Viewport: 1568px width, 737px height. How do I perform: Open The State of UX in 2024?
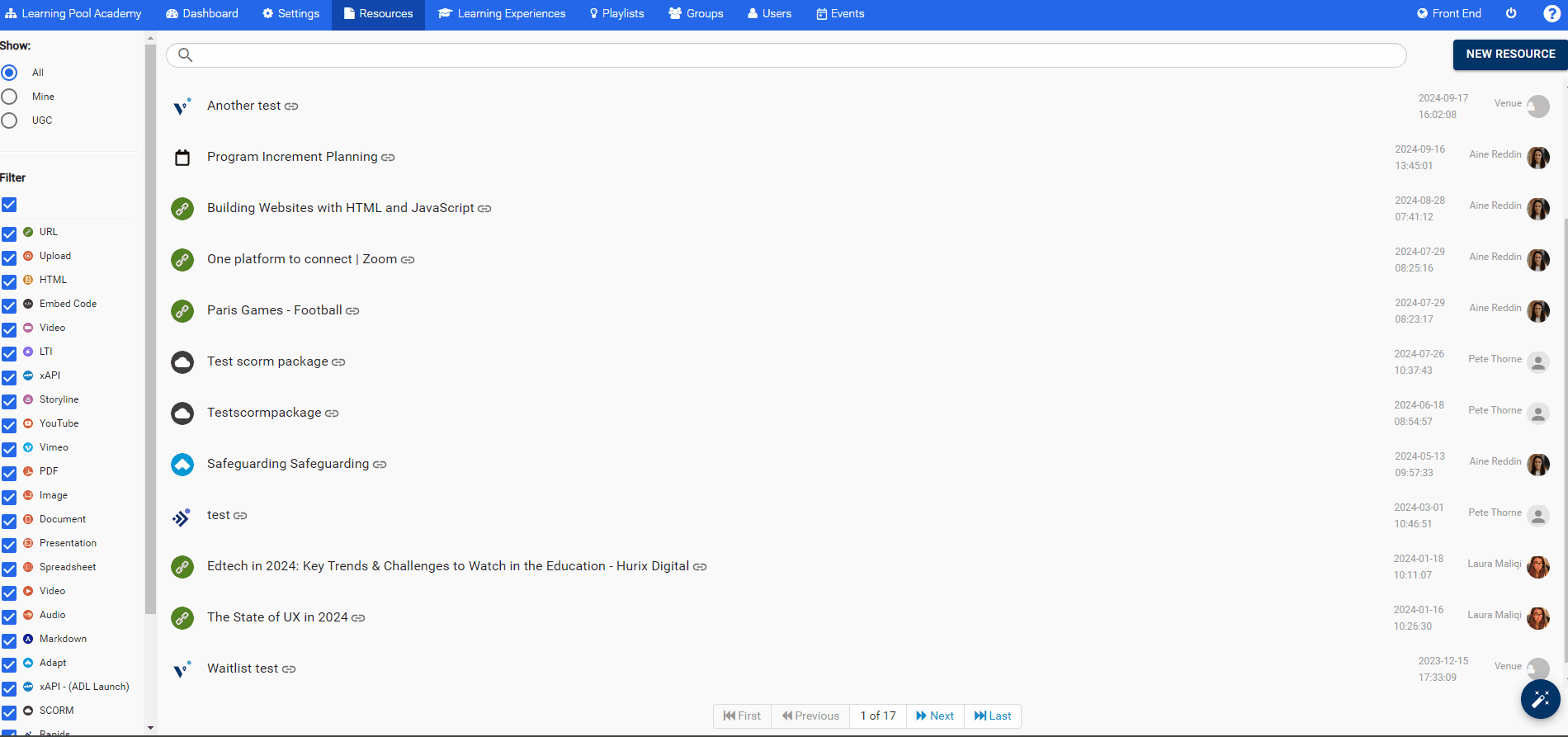click(277, 617)
